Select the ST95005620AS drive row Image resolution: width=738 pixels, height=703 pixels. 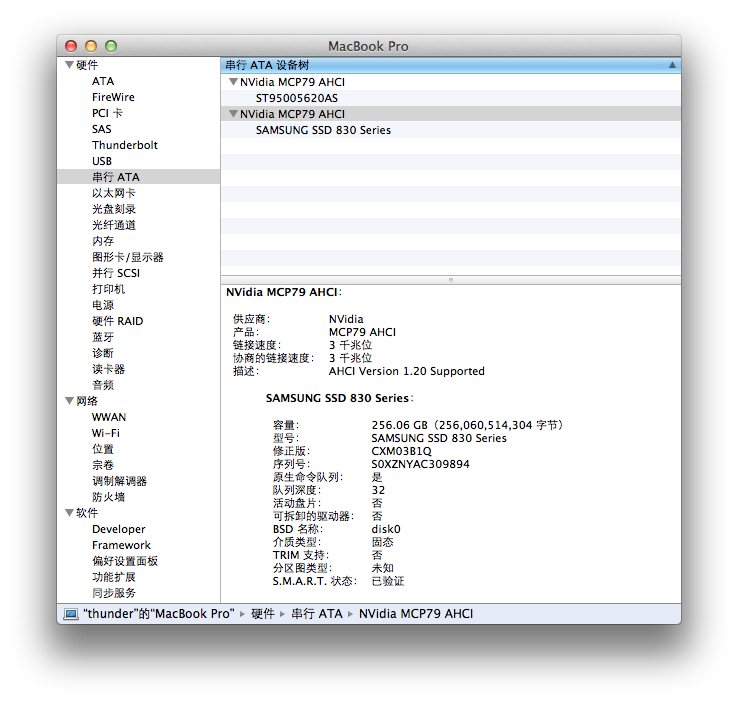pos(451,98)
